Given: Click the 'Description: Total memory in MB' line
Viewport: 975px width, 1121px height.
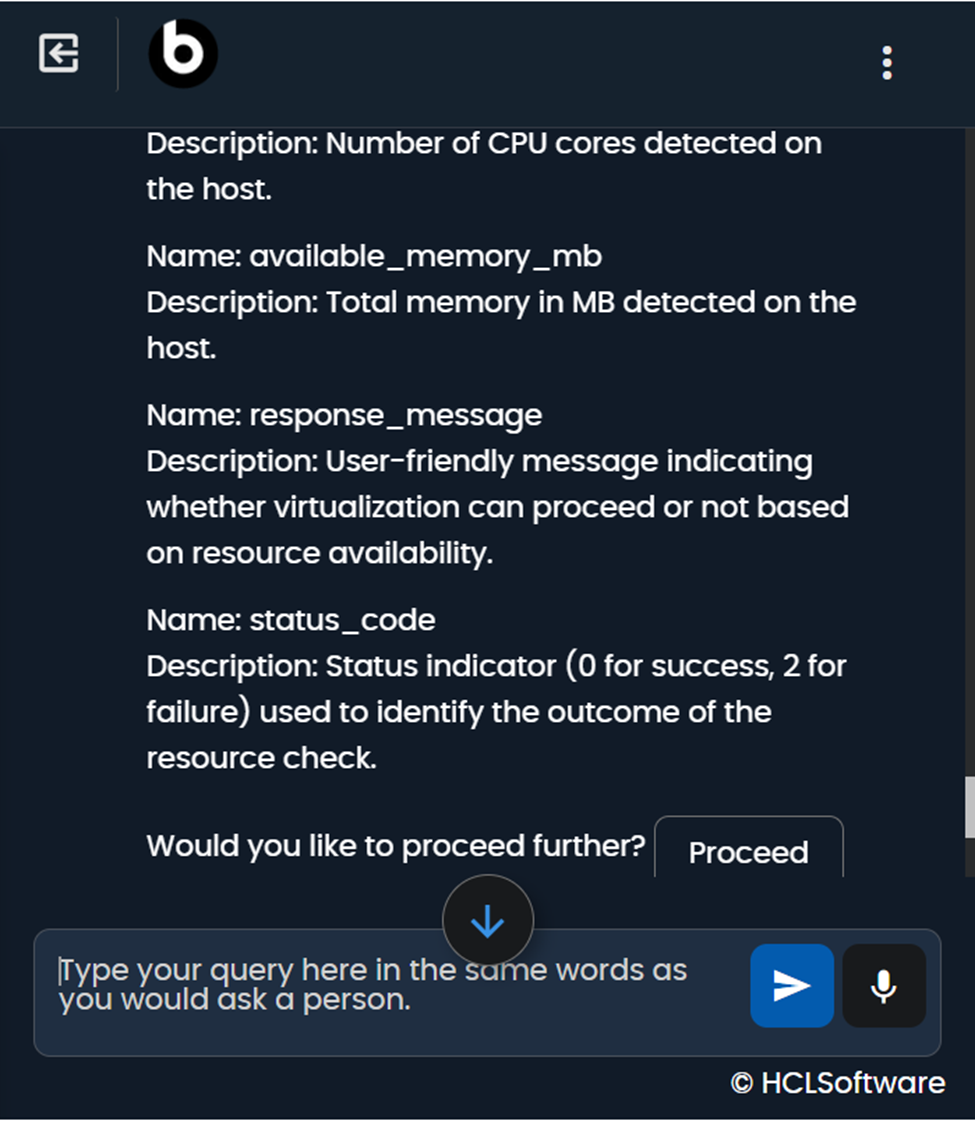Looking at the screenshot, I should (501, 302).
